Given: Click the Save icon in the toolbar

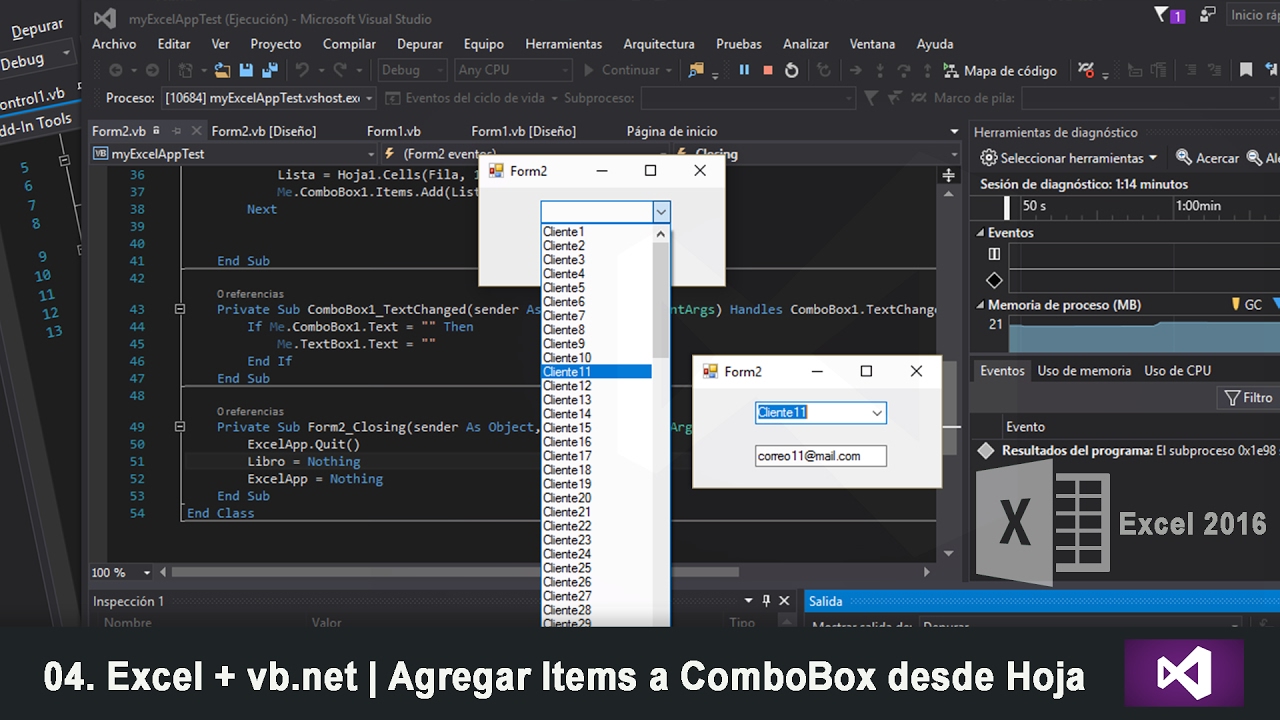Looking at the screenshot, I should click(246, 70).
